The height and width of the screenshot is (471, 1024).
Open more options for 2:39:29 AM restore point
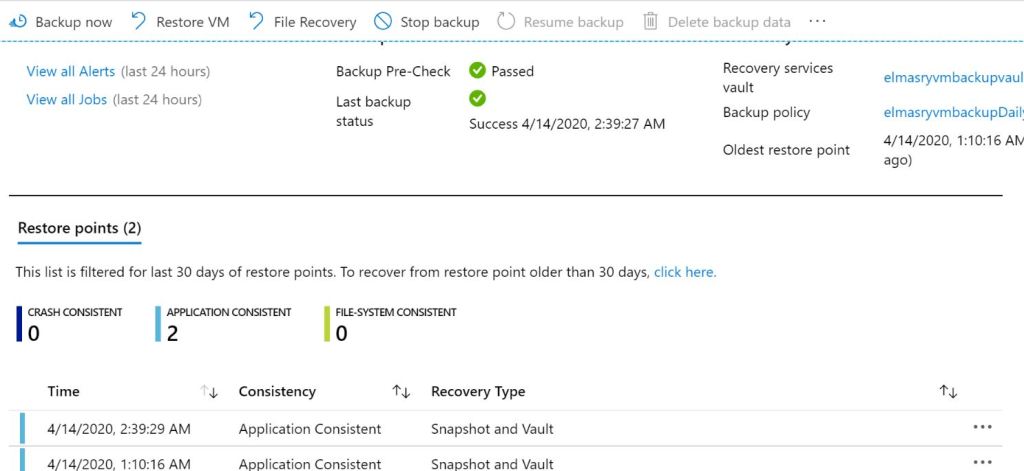point(982,428)
